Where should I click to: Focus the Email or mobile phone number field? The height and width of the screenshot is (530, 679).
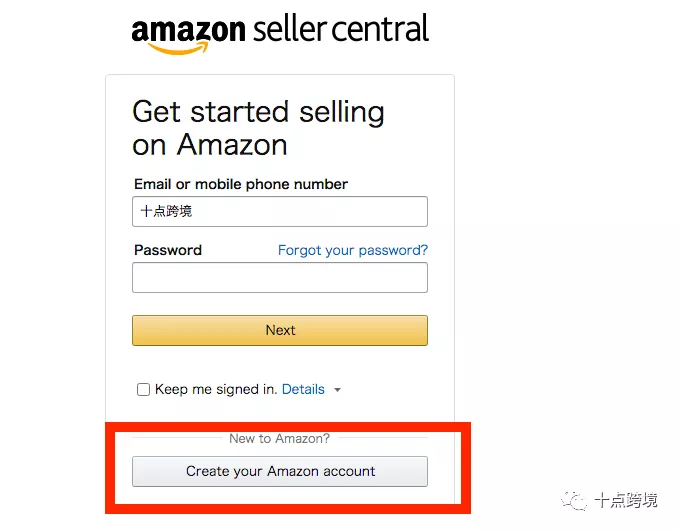pyautogui.click(x=280, y=211)
